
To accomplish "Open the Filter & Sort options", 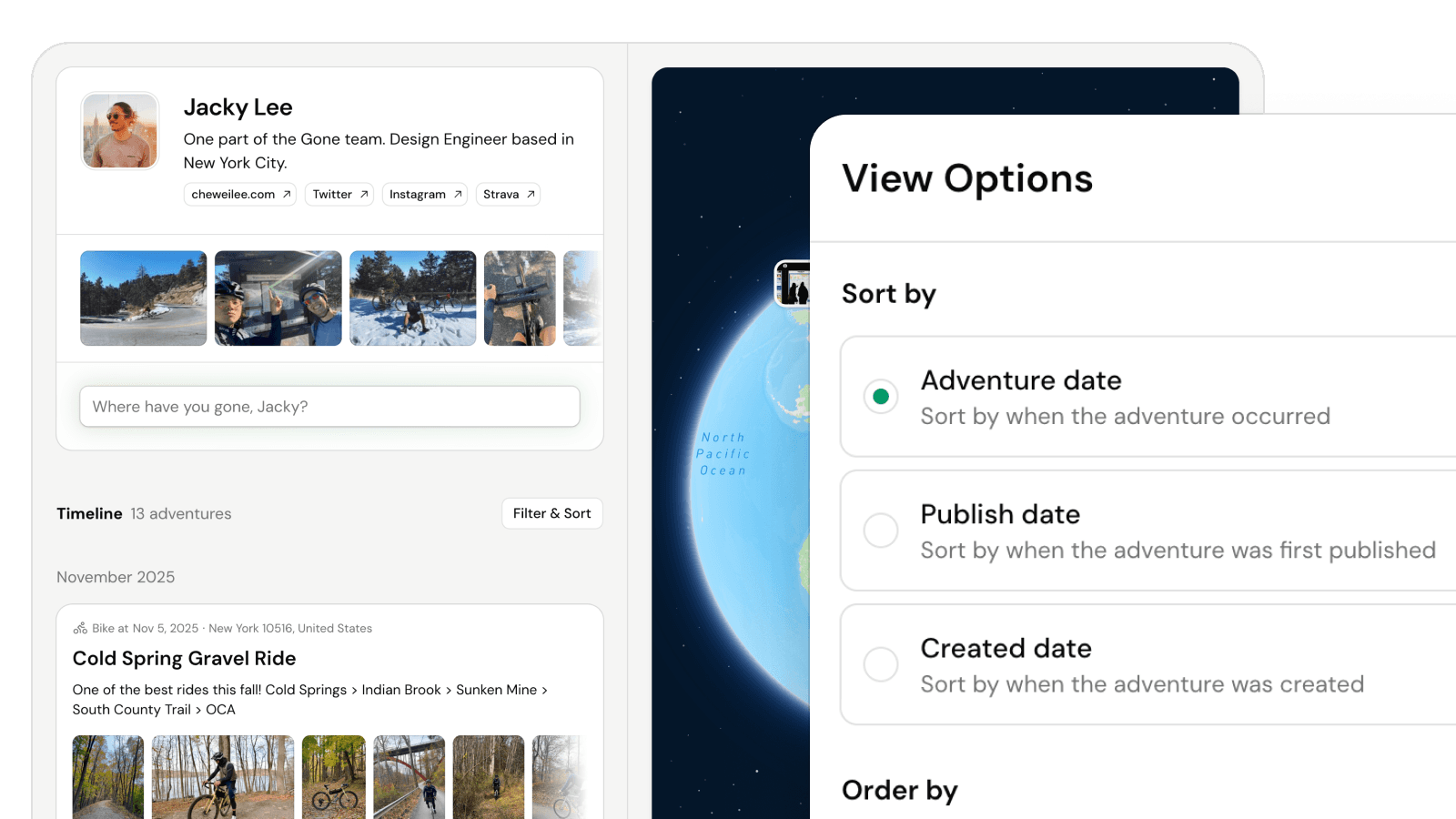I will click(x=551, y=513).
